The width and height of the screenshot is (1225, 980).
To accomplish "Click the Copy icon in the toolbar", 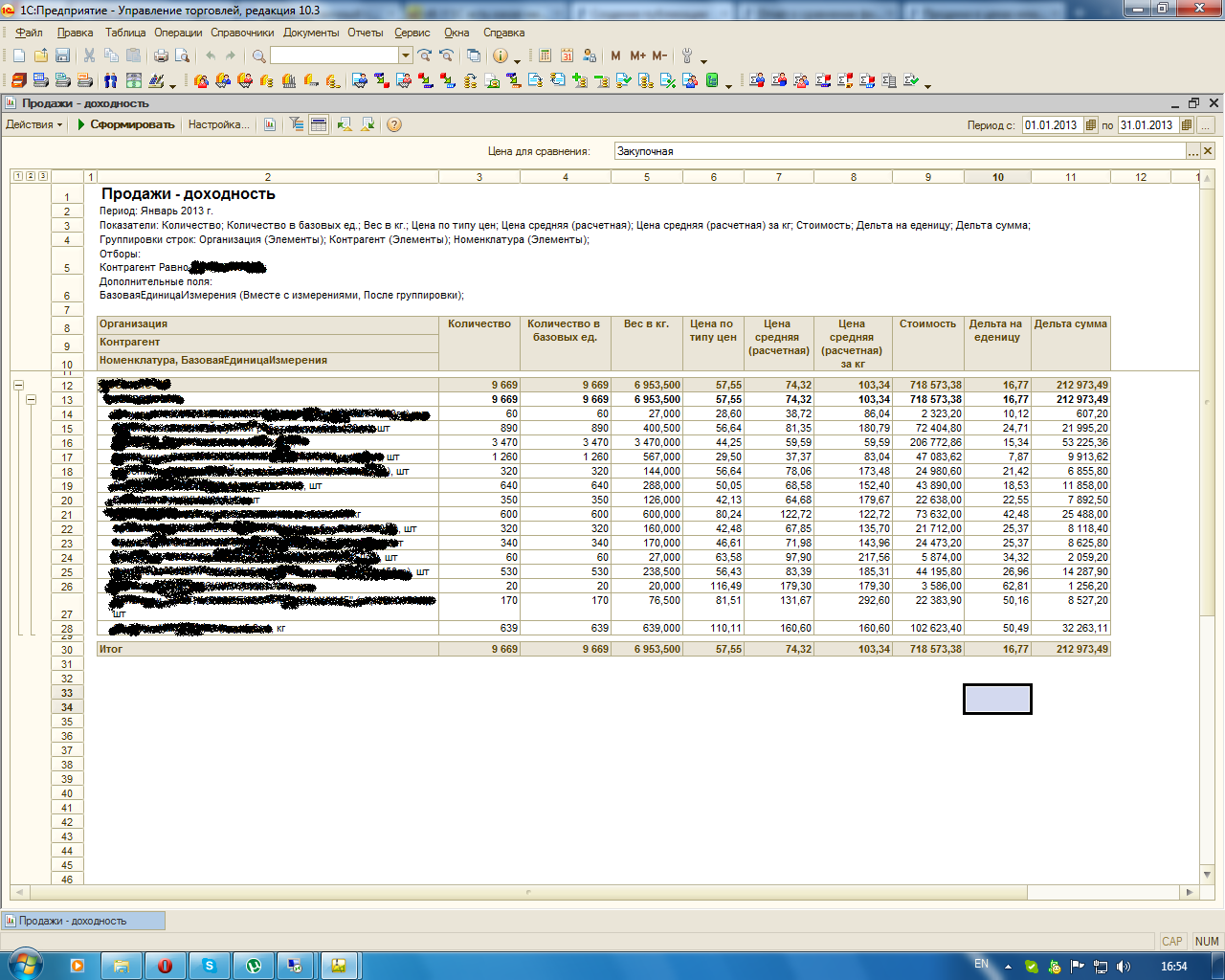I will 112,56.
